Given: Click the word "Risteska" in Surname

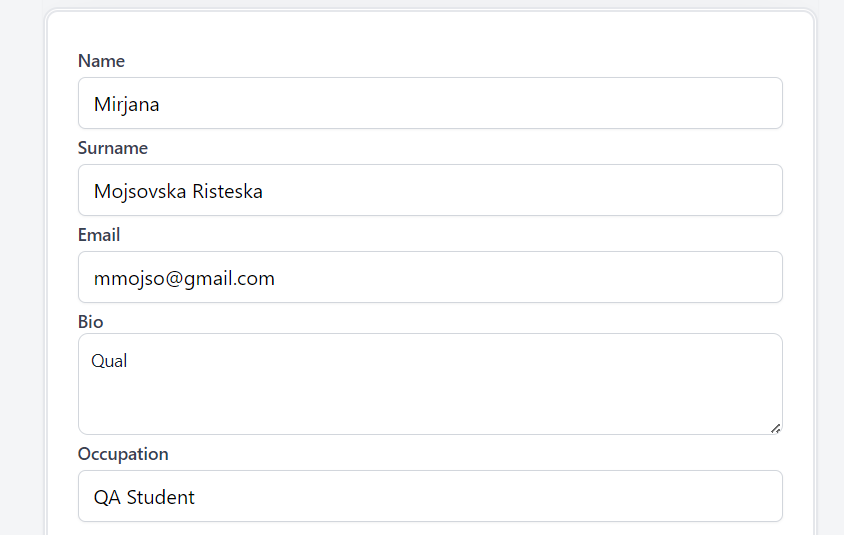Looking at the screenshot, I should pos(227,191).
